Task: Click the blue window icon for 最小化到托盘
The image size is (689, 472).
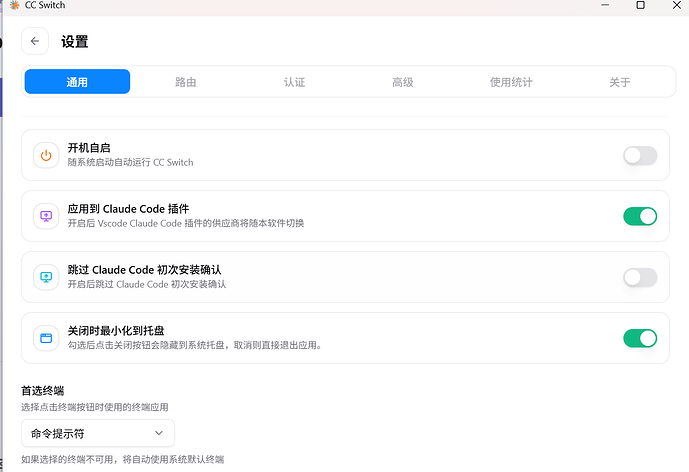Action: [x=46, y=338]
